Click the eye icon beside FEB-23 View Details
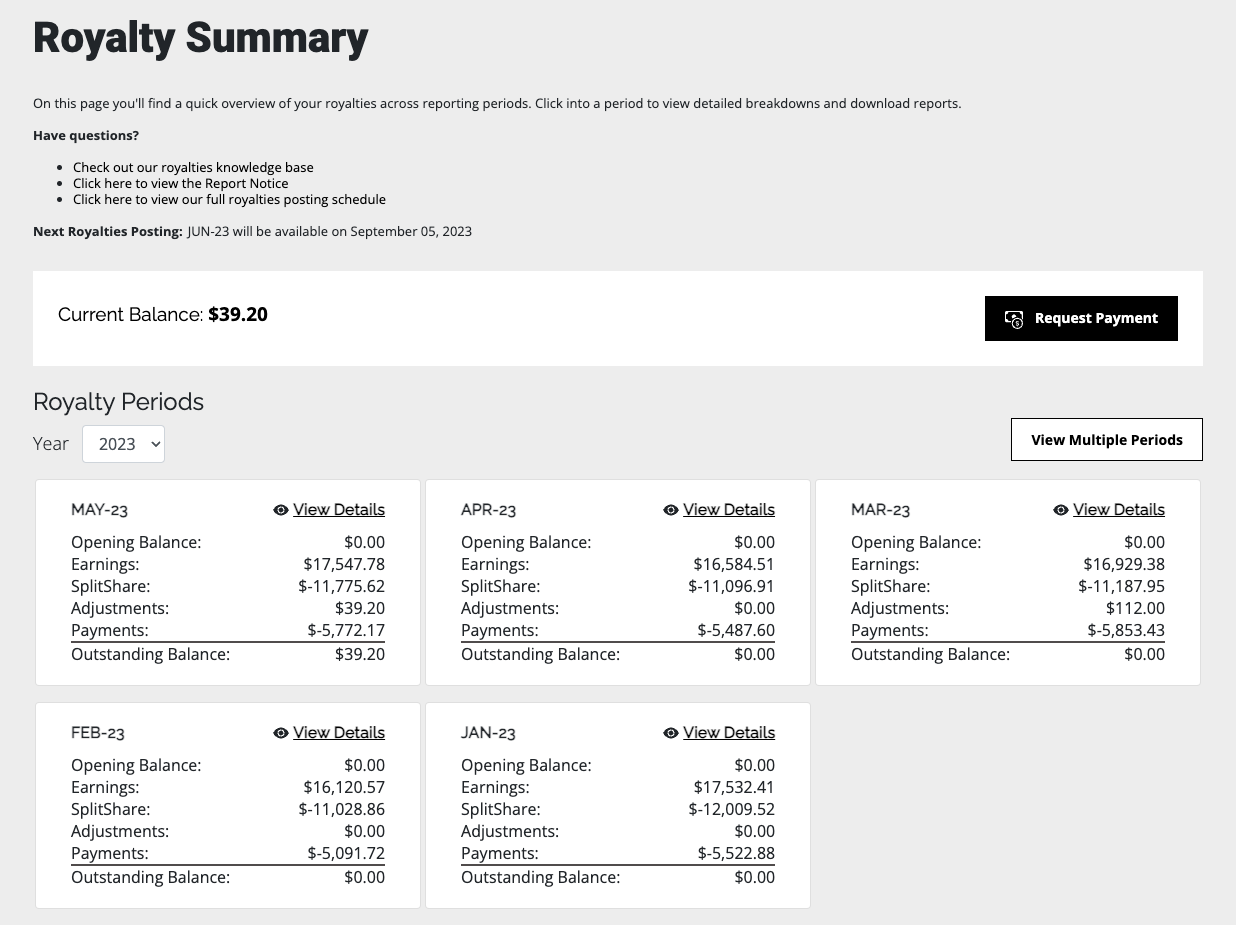This screenshot has height=925, width=1236. (x=281, y=733)
